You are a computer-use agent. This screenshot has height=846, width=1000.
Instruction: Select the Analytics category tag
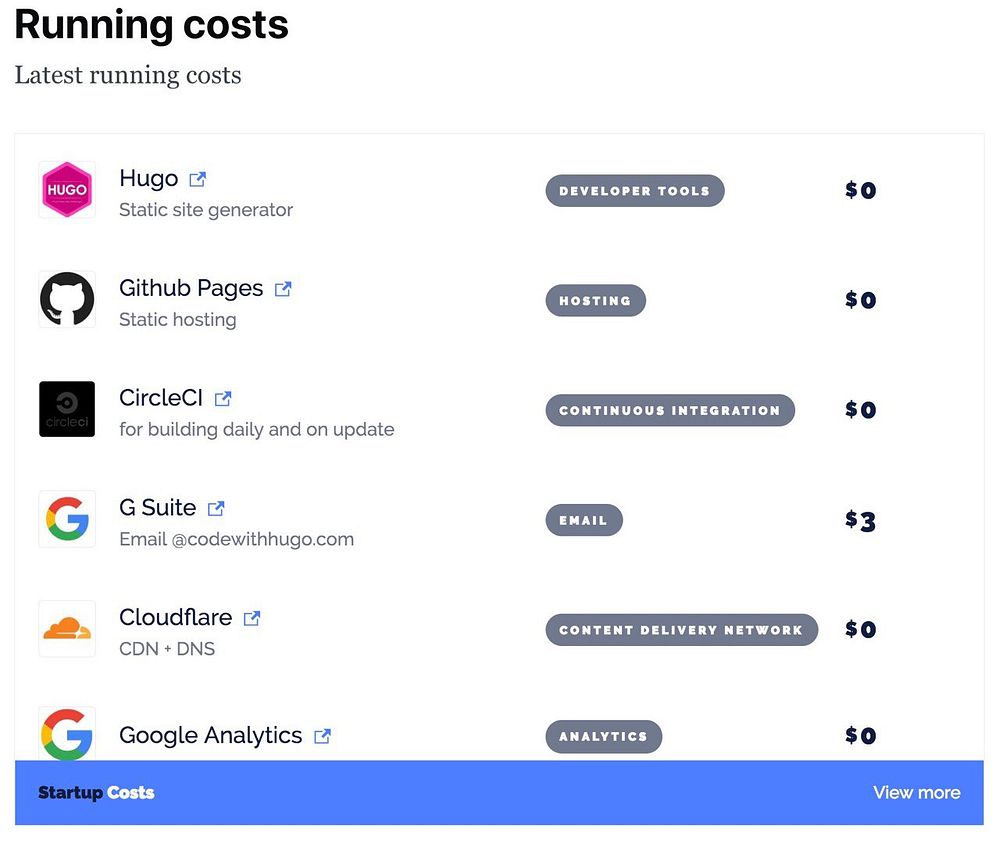(603, 736)
